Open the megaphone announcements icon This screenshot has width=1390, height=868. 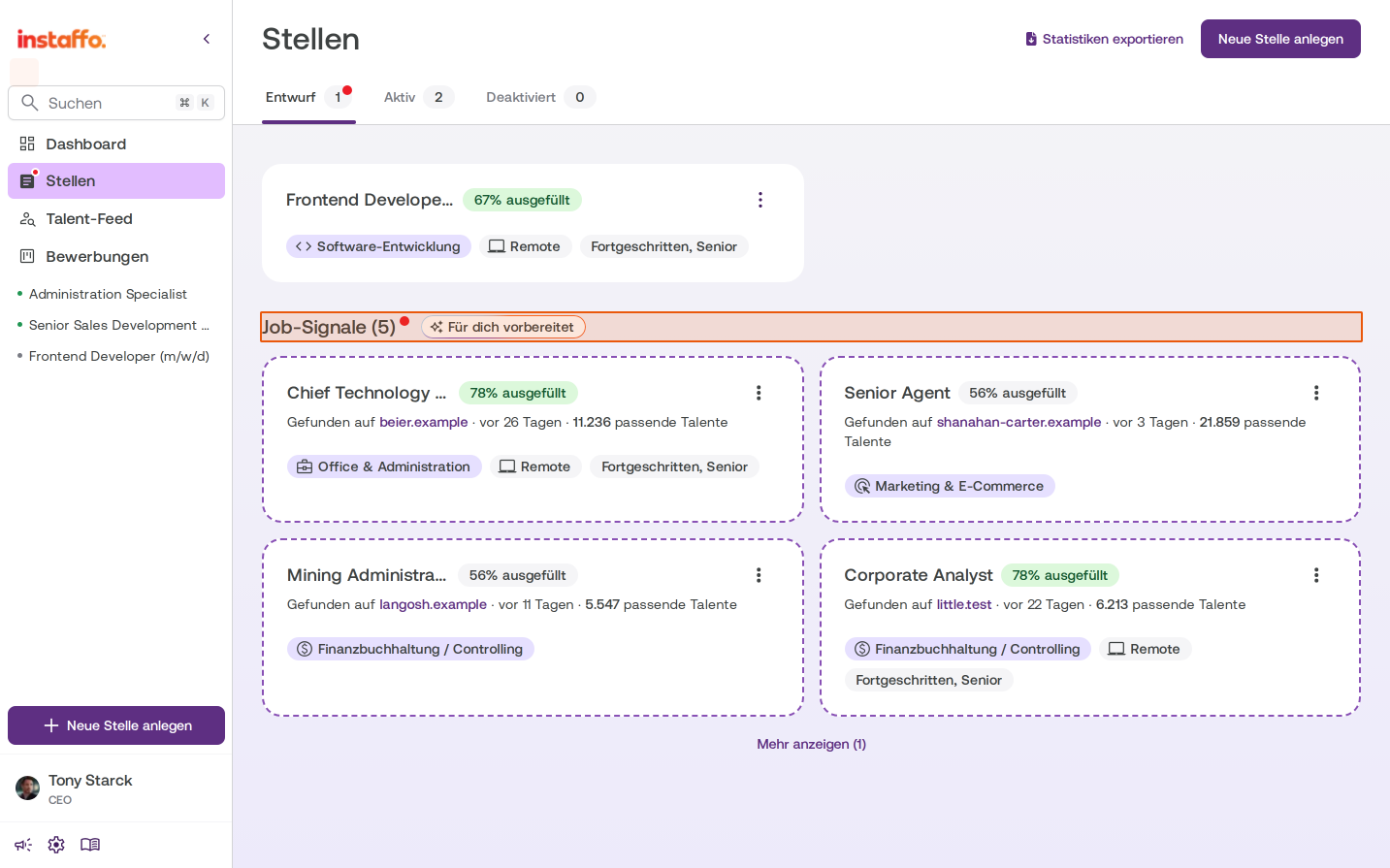coord(23,845)
